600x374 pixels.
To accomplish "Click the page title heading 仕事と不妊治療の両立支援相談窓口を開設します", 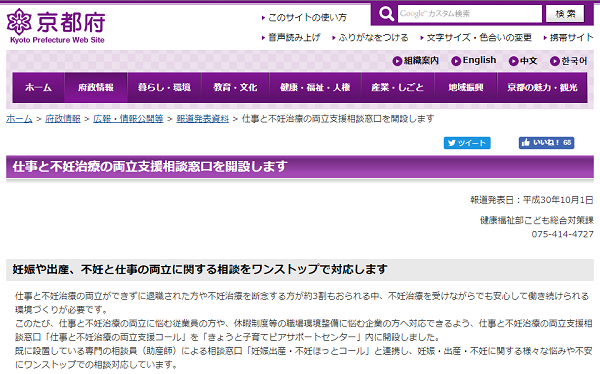I will (x=150, y=167).
